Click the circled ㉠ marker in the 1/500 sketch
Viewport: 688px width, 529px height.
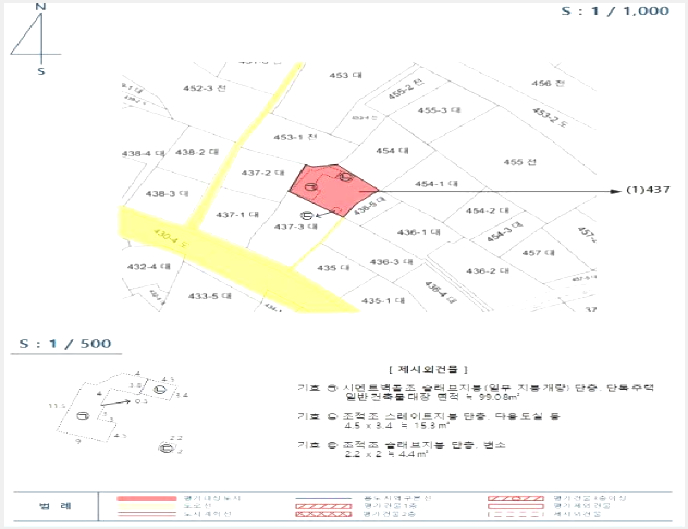tap(82, 415)
